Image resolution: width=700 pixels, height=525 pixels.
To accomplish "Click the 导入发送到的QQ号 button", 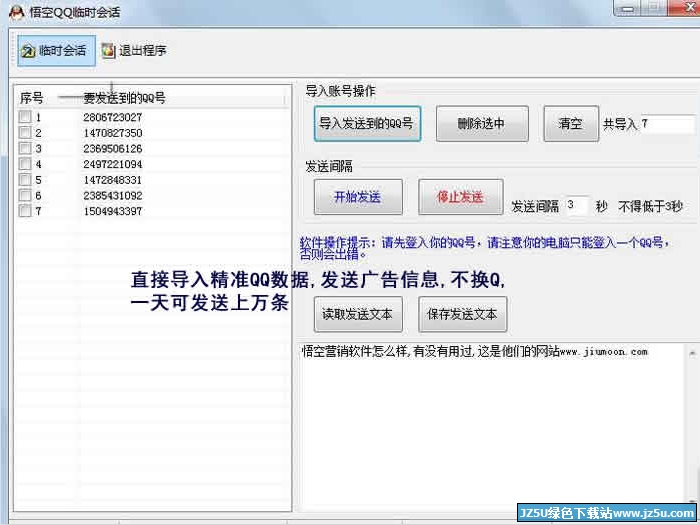I will point(367,124).
